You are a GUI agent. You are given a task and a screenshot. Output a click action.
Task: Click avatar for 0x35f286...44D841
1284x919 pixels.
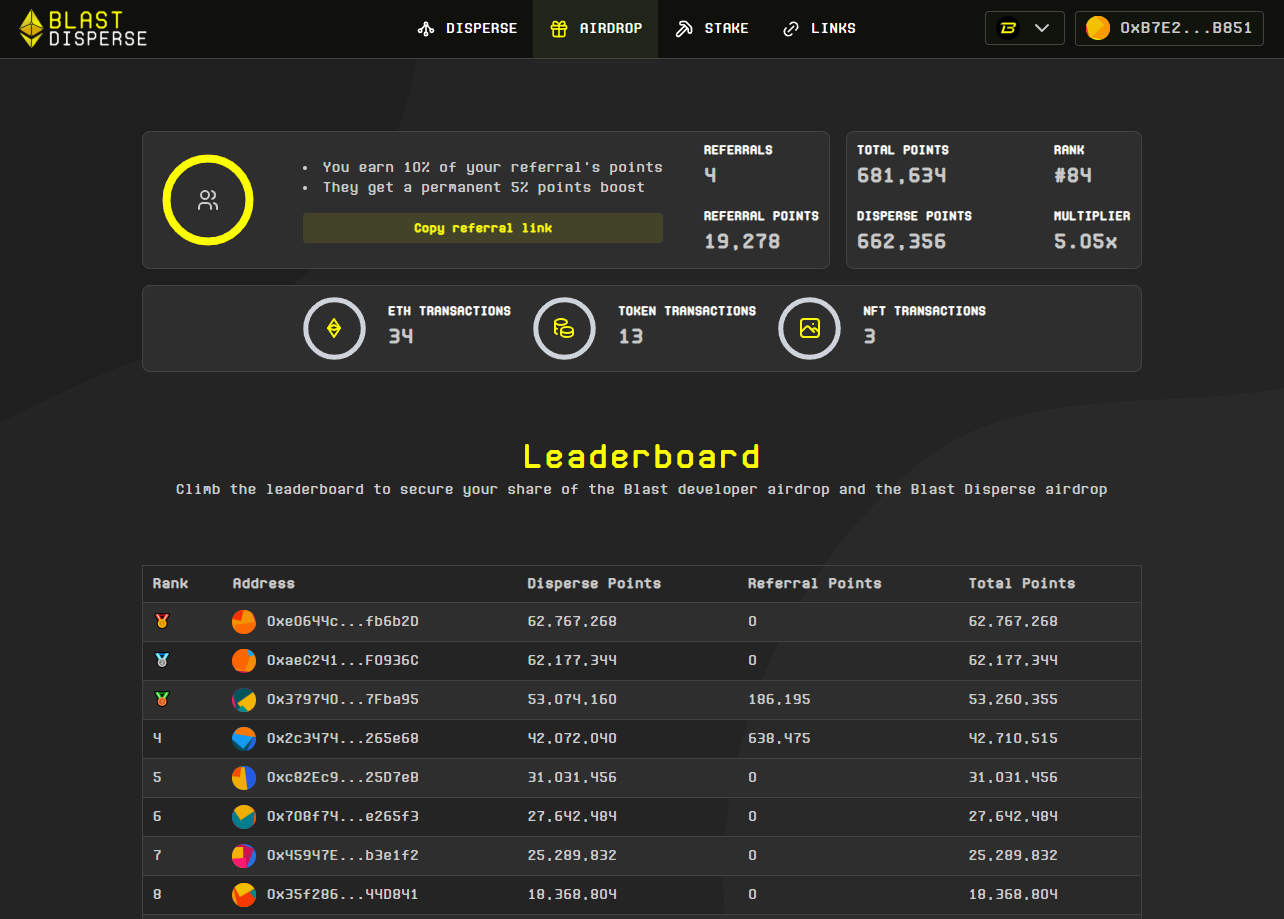pos(244,895)
